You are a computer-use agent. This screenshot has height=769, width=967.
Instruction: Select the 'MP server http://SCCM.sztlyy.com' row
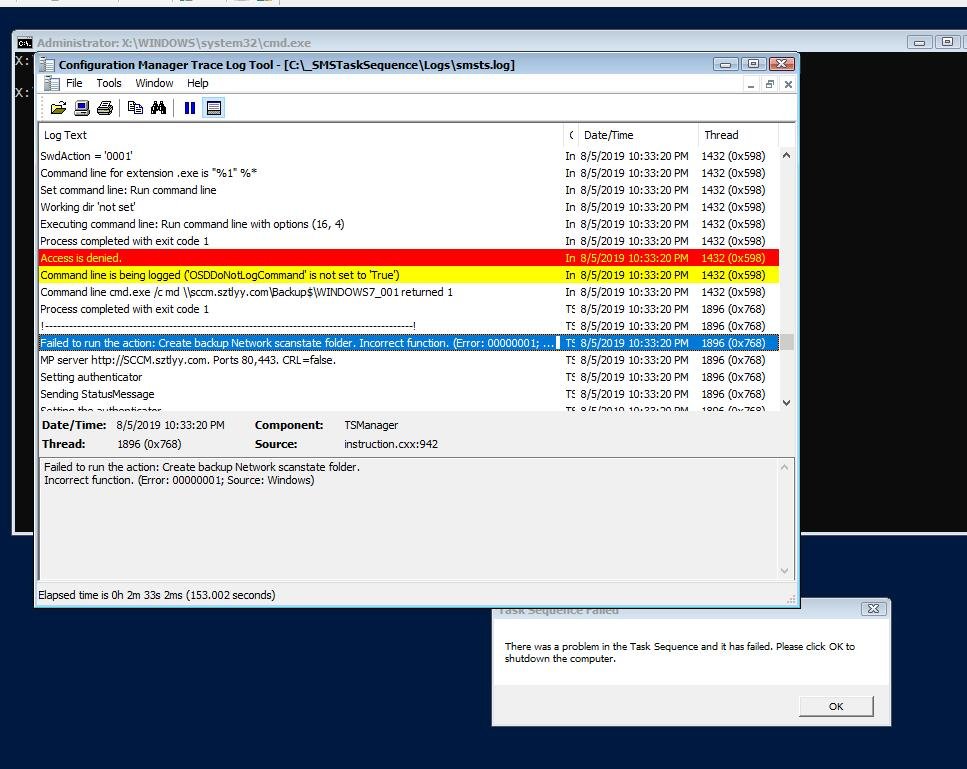pyautogui.click(x=409, y=360)
